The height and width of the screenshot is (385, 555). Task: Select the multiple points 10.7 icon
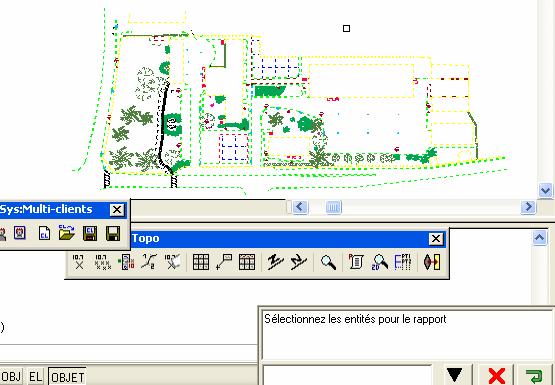click(103, 262)
